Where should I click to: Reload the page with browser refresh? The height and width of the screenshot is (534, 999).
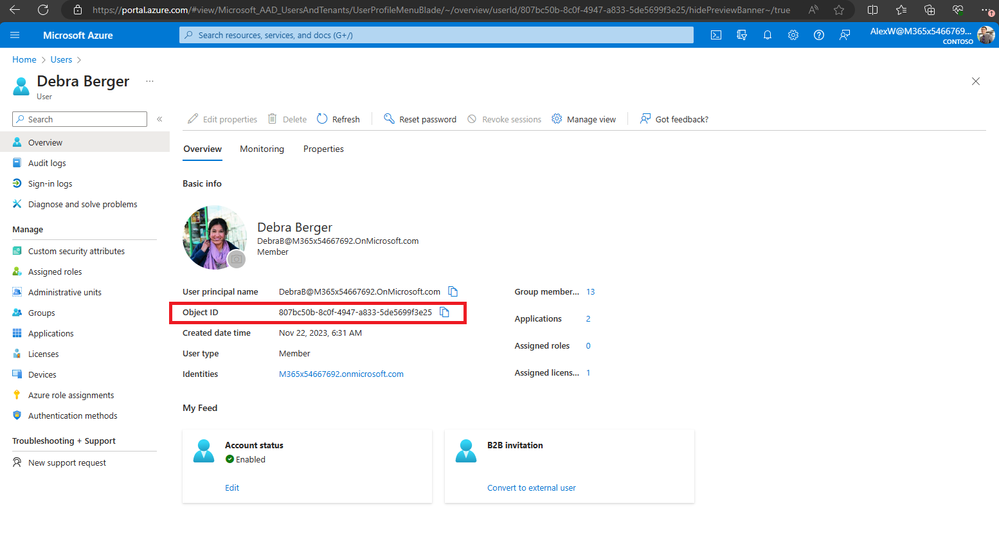43,10
